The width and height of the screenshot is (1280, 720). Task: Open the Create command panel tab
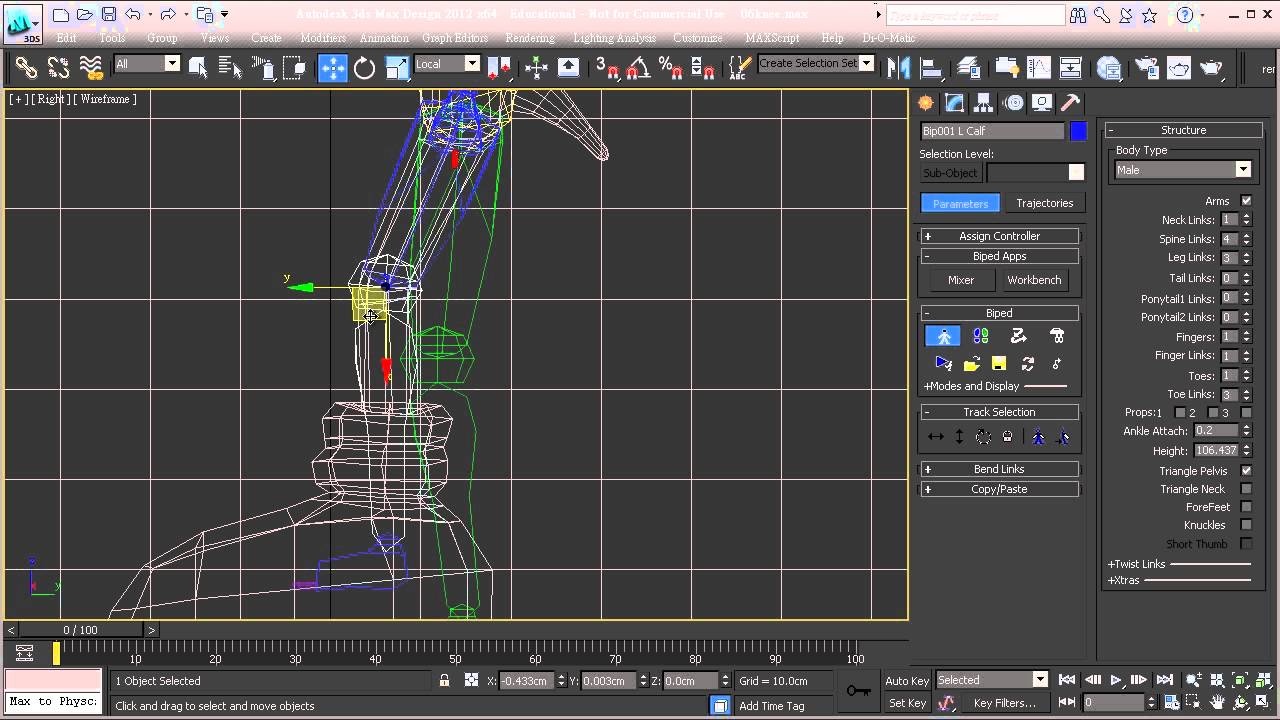click(926, 103)
